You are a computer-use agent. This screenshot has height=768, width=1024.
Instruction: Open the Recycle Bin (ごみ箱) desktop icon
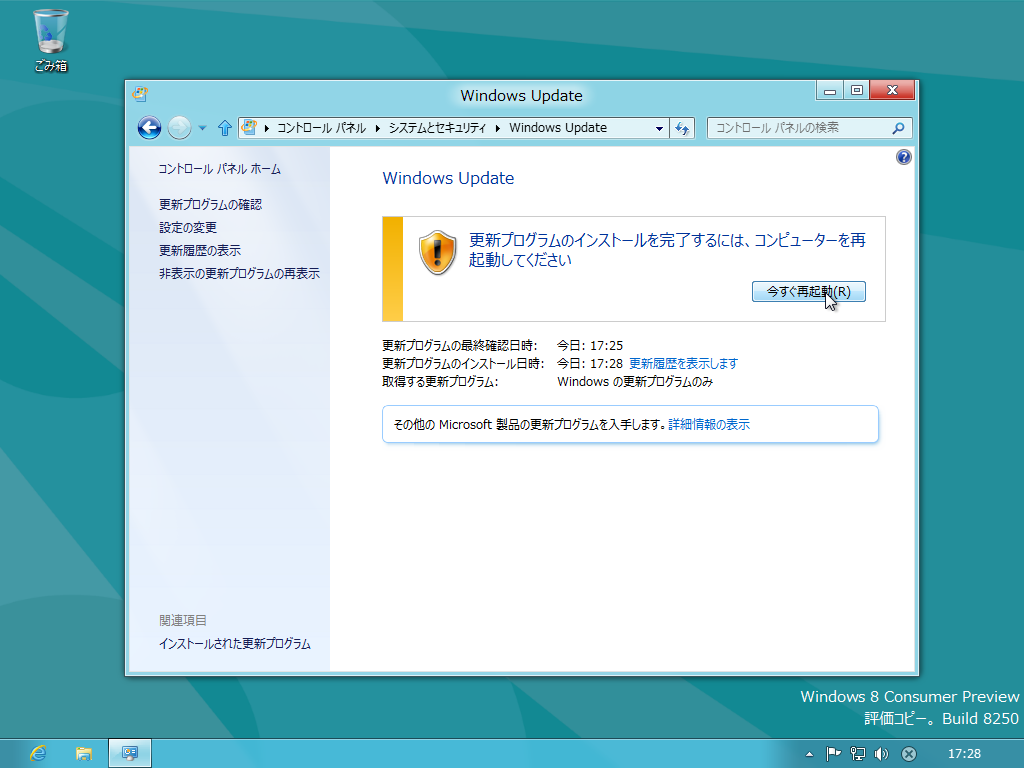pos(51,40)
